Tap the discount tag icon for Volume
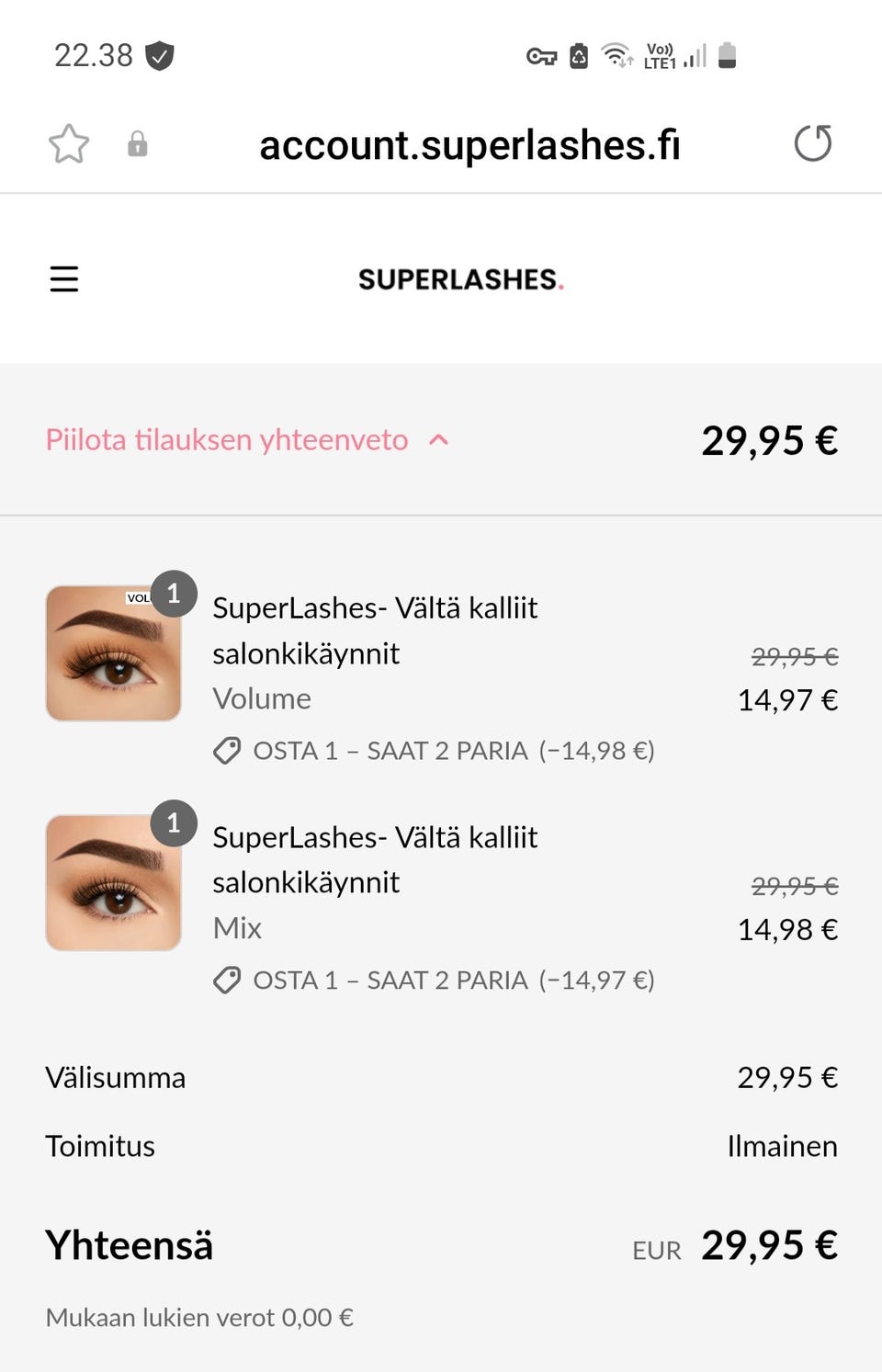This screenshot has height=1372, width=882. pos(227,751)
